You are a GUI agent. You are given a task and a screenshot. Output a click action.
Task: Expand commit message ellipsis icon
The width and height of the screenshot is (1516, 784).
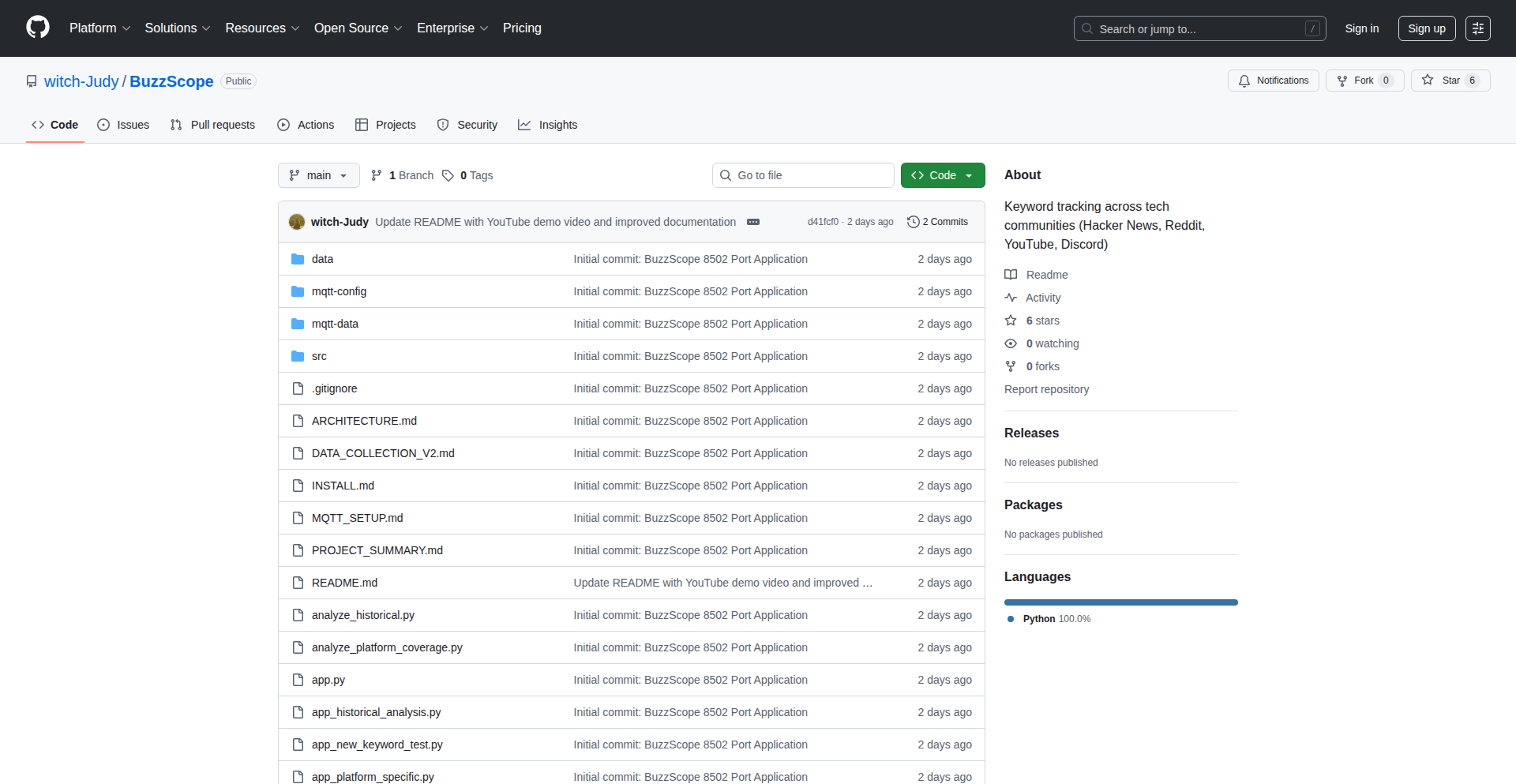click(753, 222)
